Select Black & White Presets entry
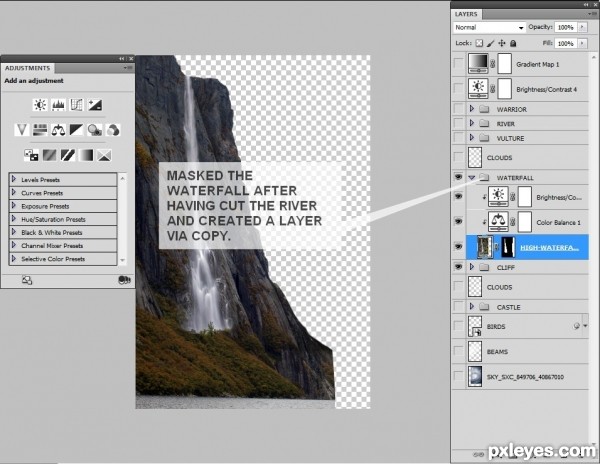 pos(63,232)
